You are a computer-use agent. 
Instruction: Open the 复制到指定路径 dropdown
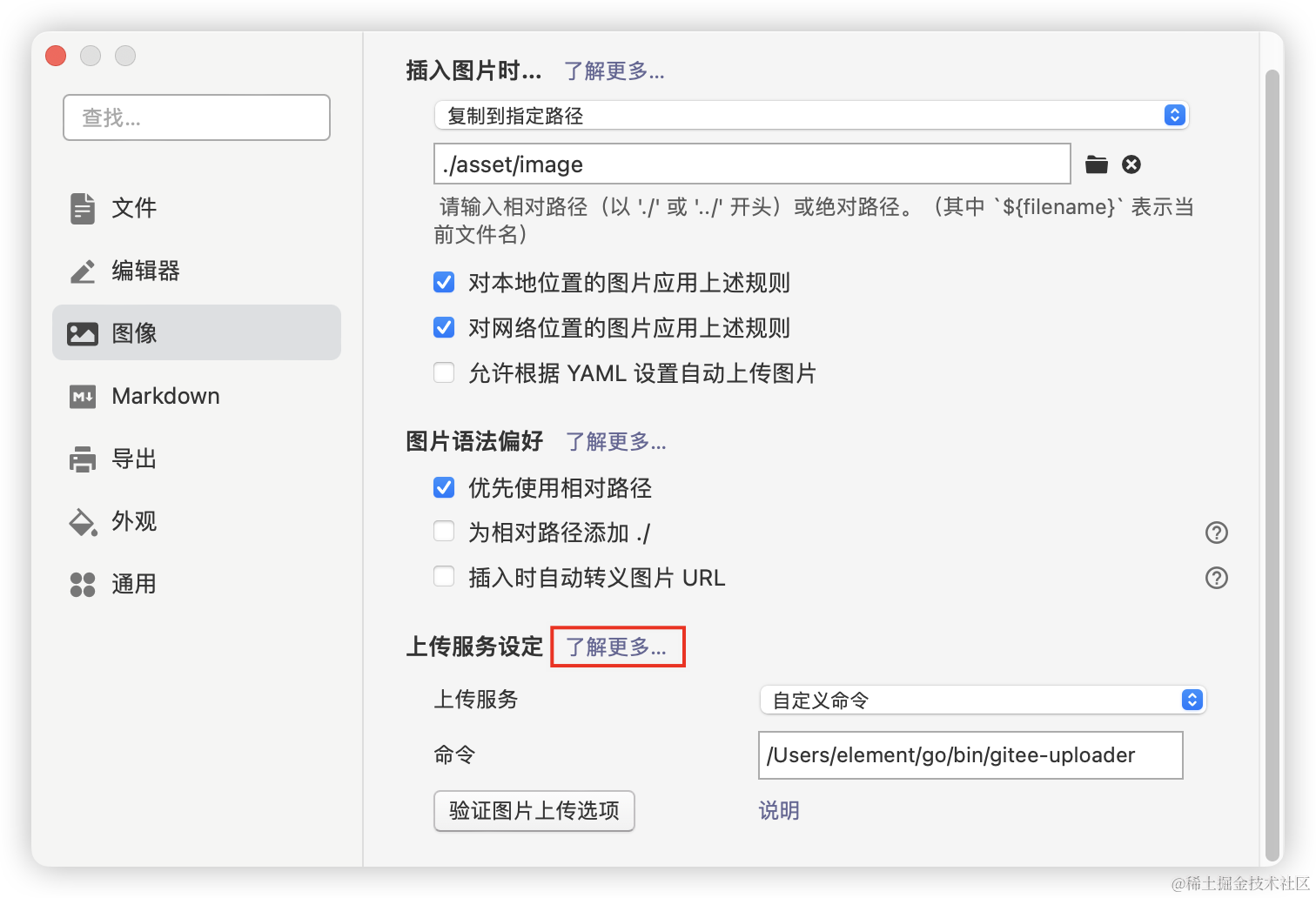[x=811, y=115]
